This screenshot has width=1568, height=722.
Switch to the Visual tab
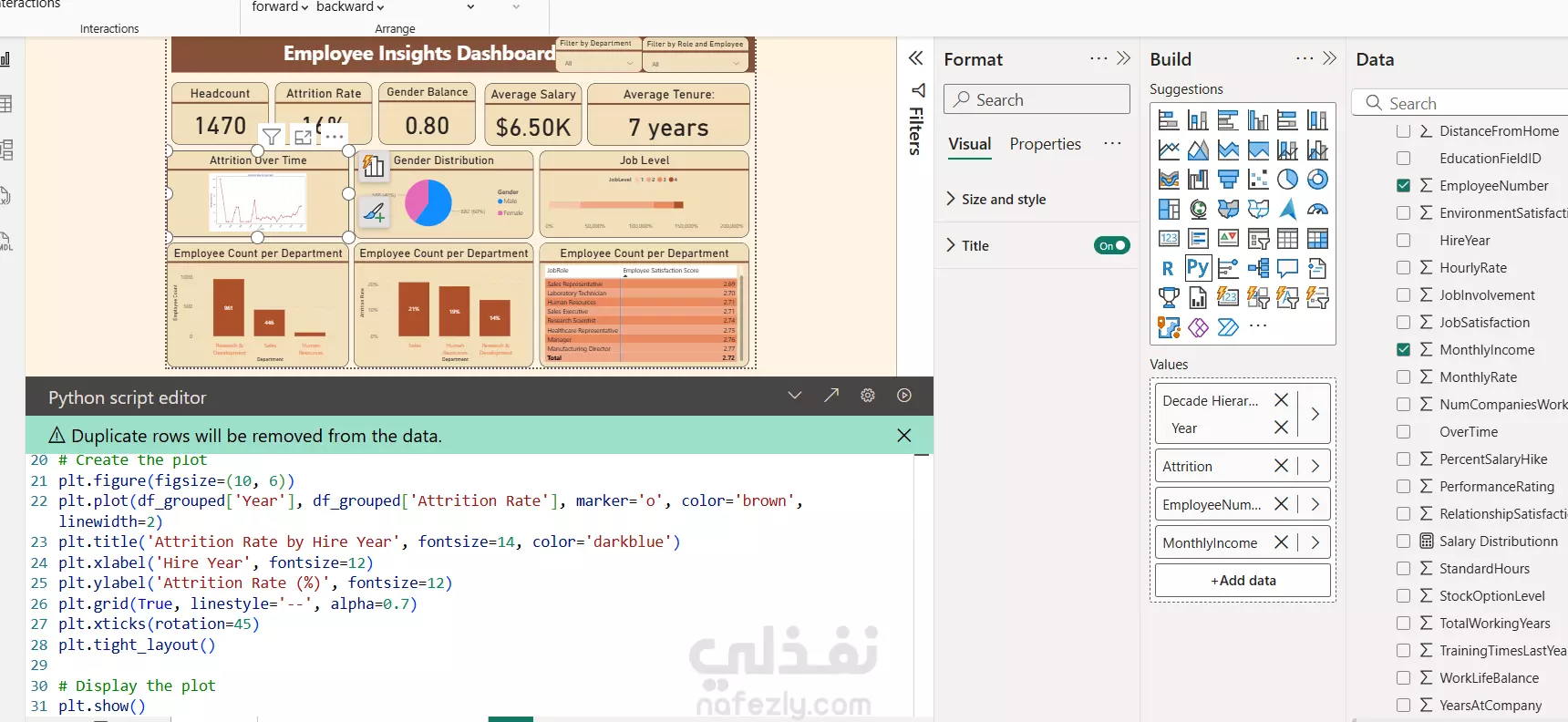[x=969, y=144]
